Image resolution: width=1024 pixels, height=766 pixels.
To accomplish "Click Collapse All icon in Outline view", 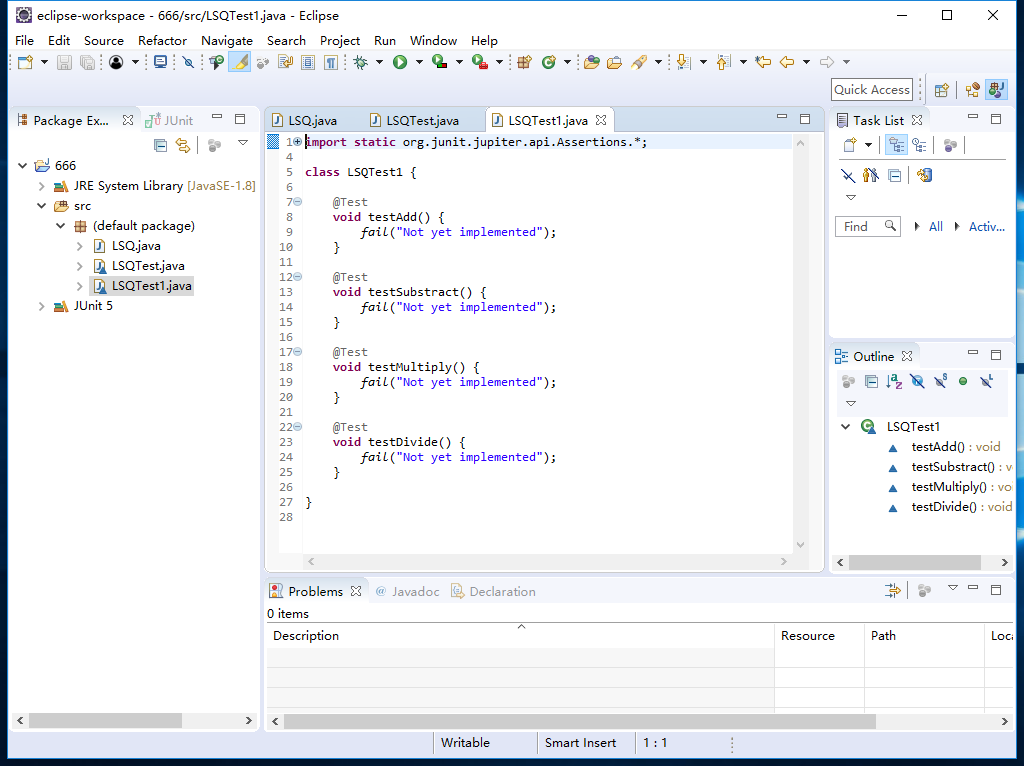I will tap(871, 381).
